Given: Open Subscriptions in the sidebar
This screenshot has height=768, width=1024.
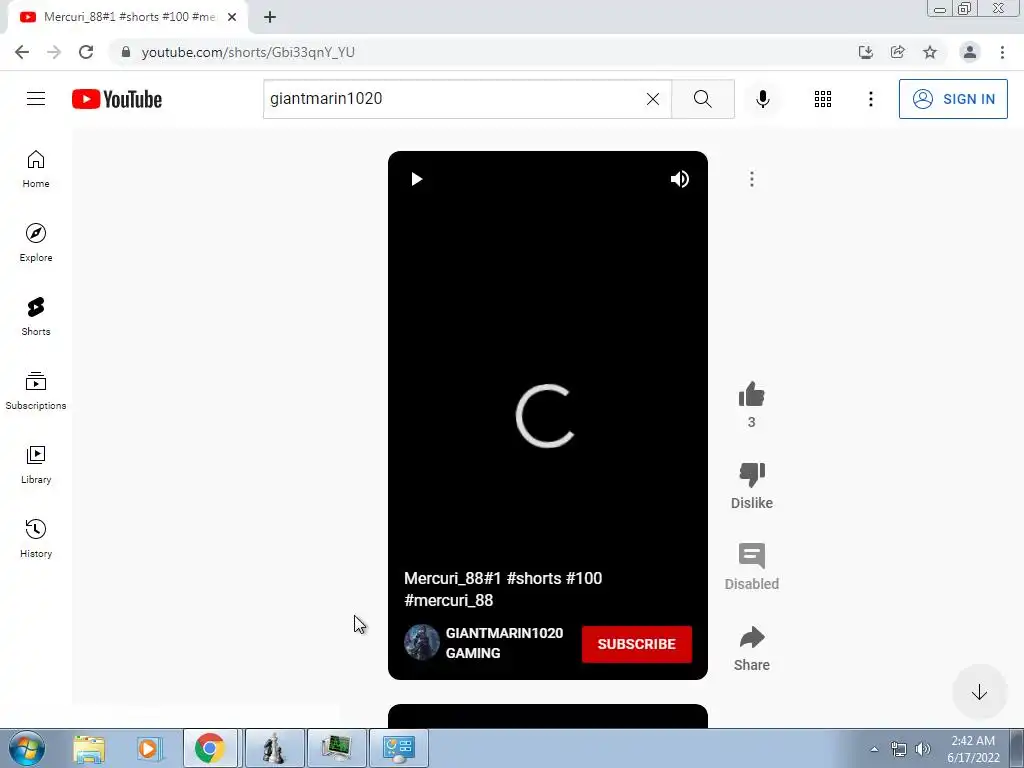Looking at the screenshot, I should click(36, 391).
